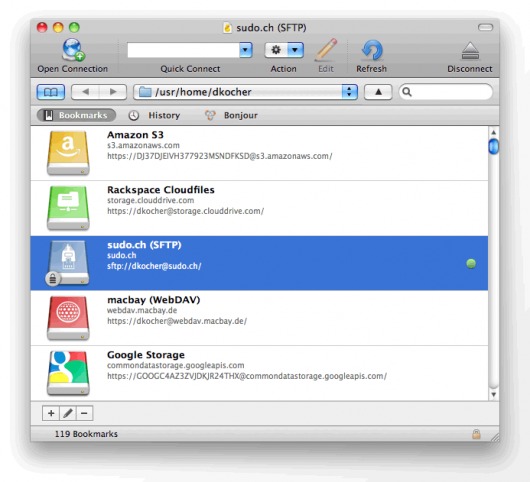Toggle the bookmarks book view button
Image resolution: width=530 pixels, height=482 pixels.
tap(51, 92)
